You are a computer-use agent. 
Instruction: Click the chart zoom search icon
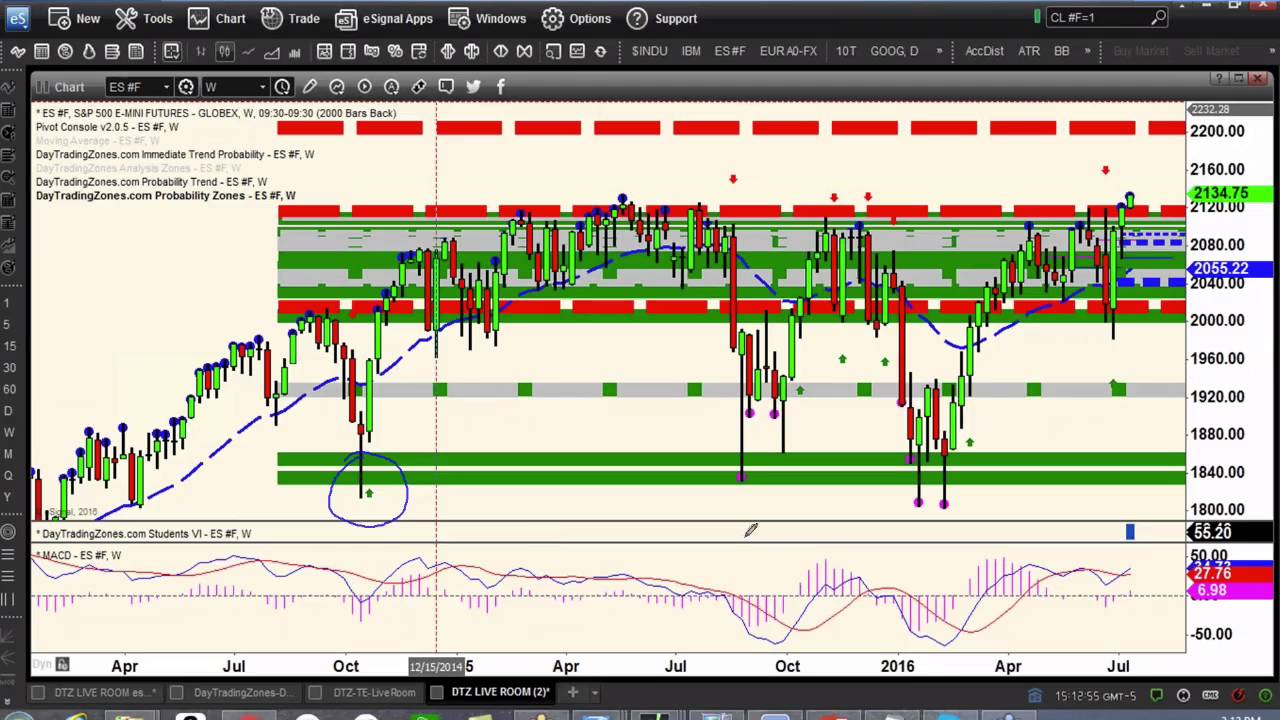(552, 51)
